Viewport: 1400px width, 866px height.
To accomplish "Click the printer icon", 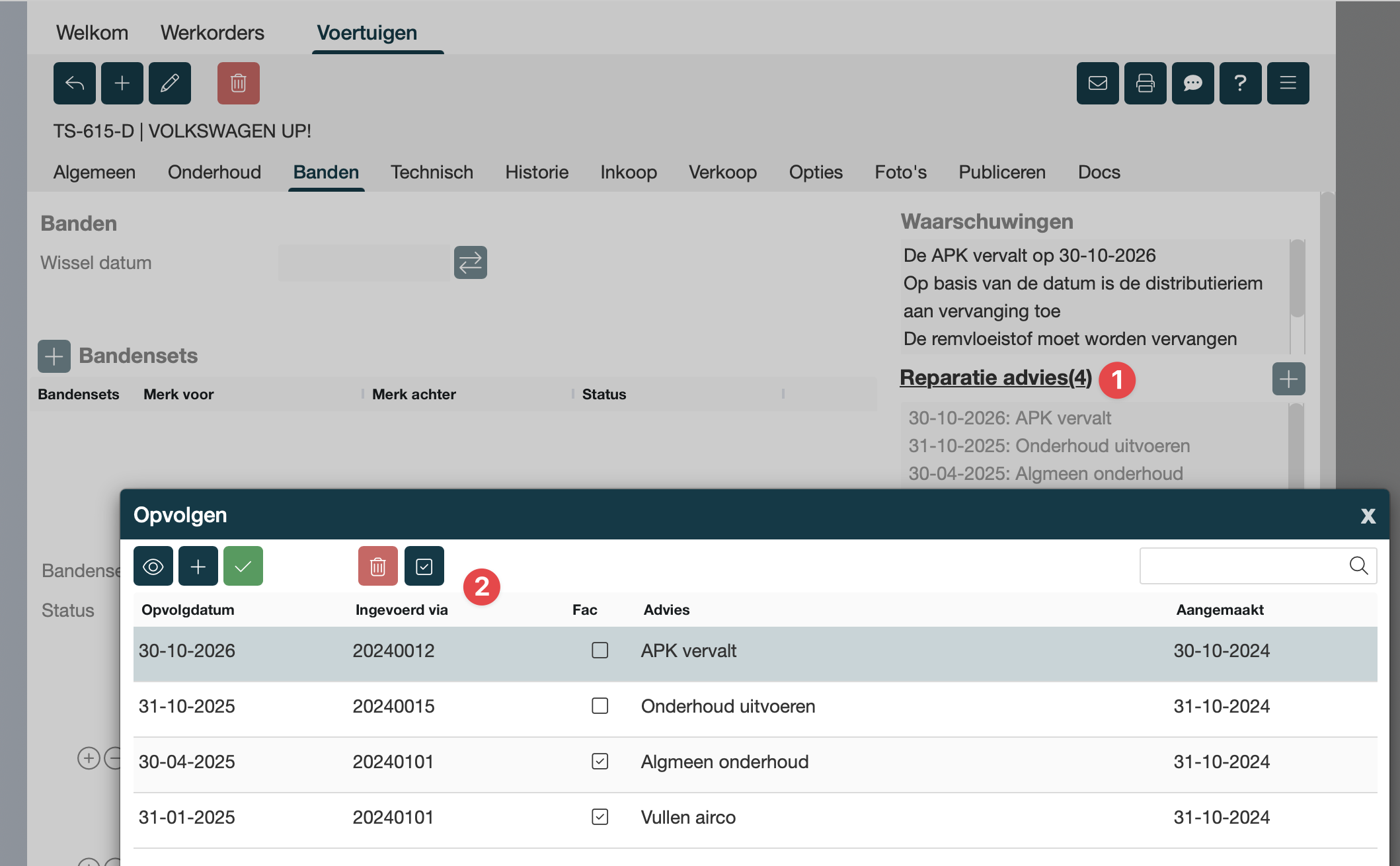I will click(1145, 83).
